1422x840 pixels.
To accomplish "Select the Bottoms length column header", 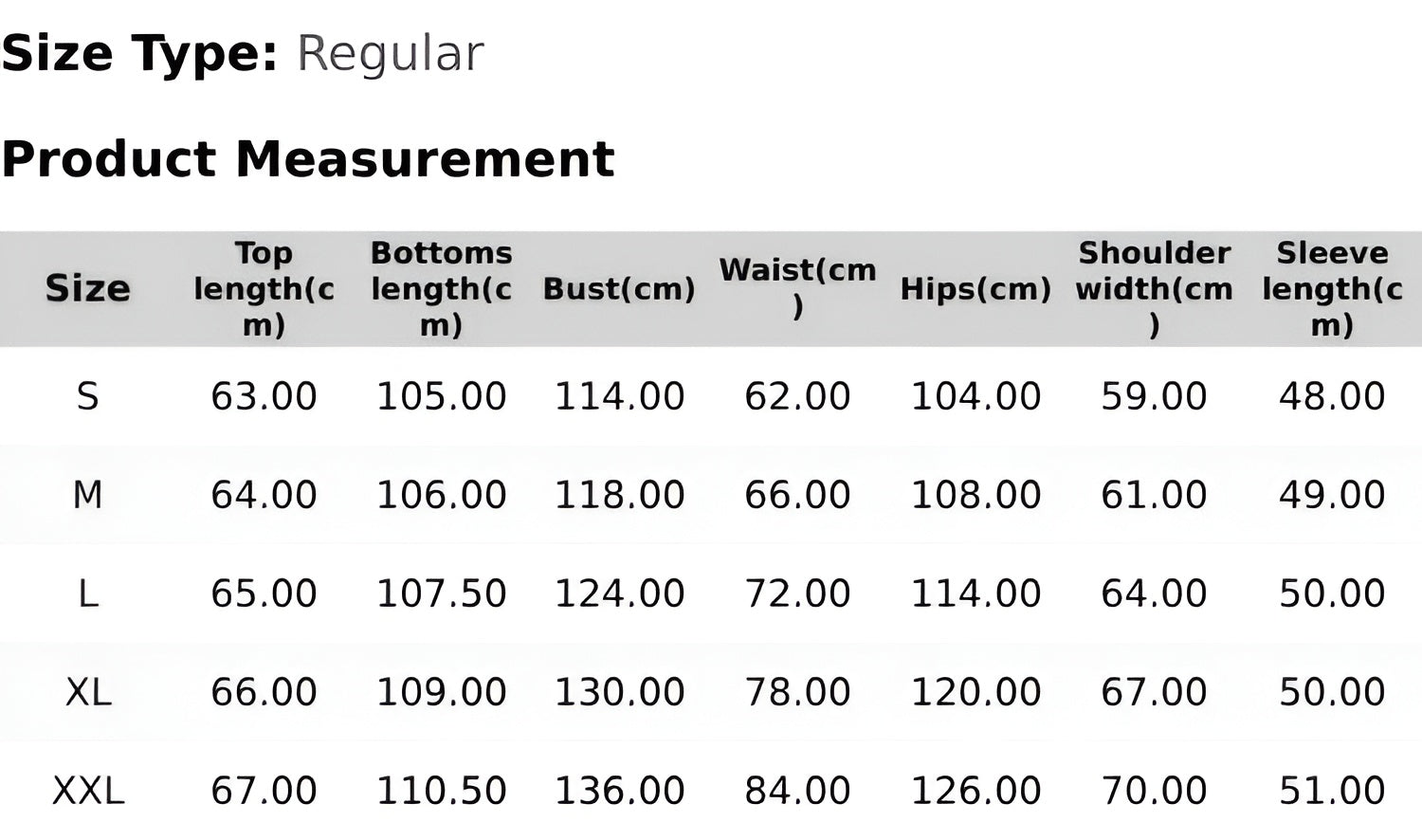I will coord(441,288).
